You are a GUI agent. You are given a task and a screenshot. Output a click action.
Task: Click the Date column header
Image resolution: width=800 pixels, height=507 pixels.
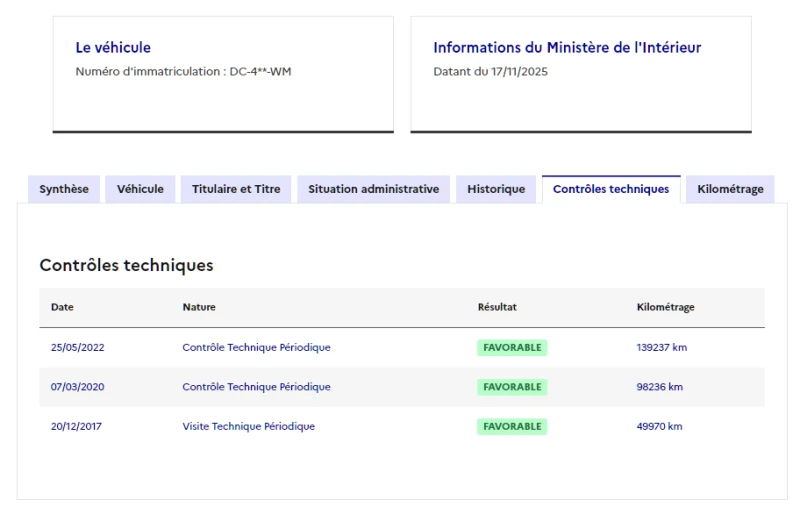[62, 307]
